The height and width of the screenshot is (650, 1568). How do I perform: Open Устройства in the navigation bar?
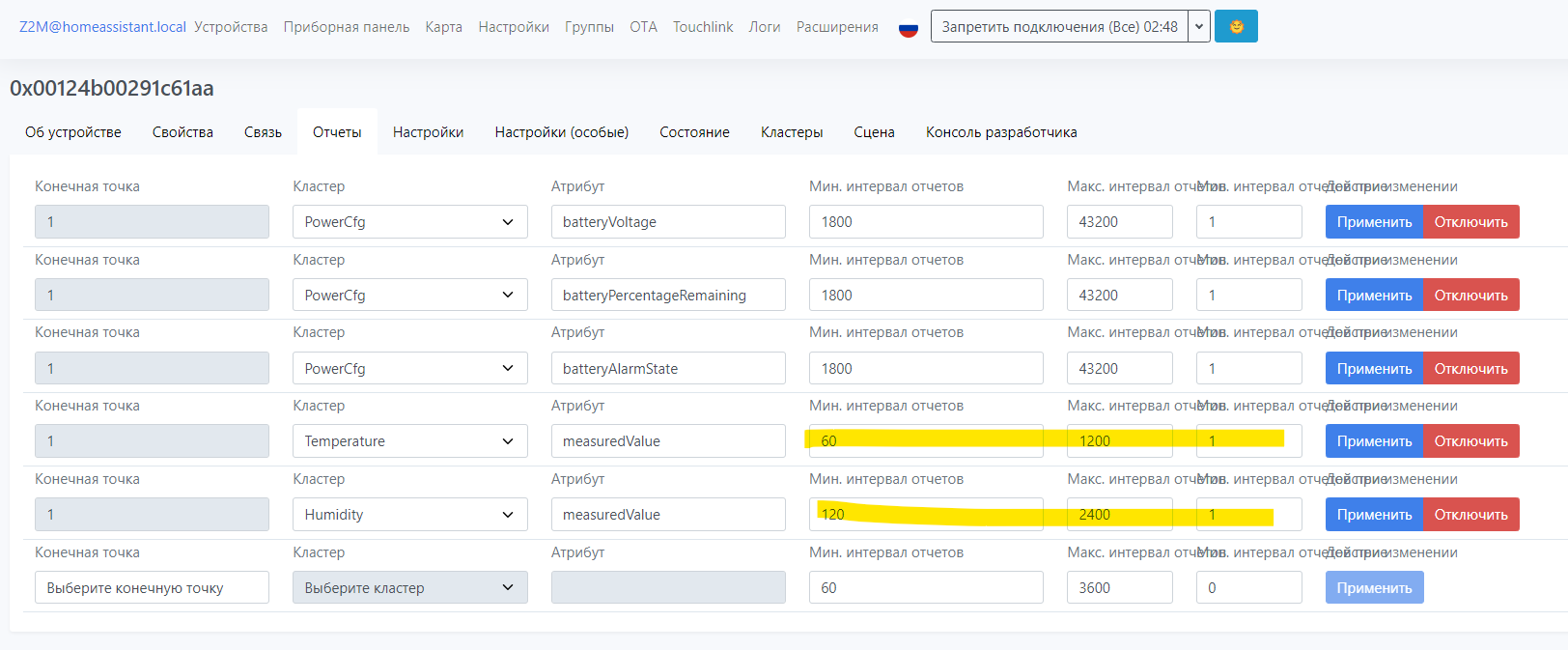231,27
